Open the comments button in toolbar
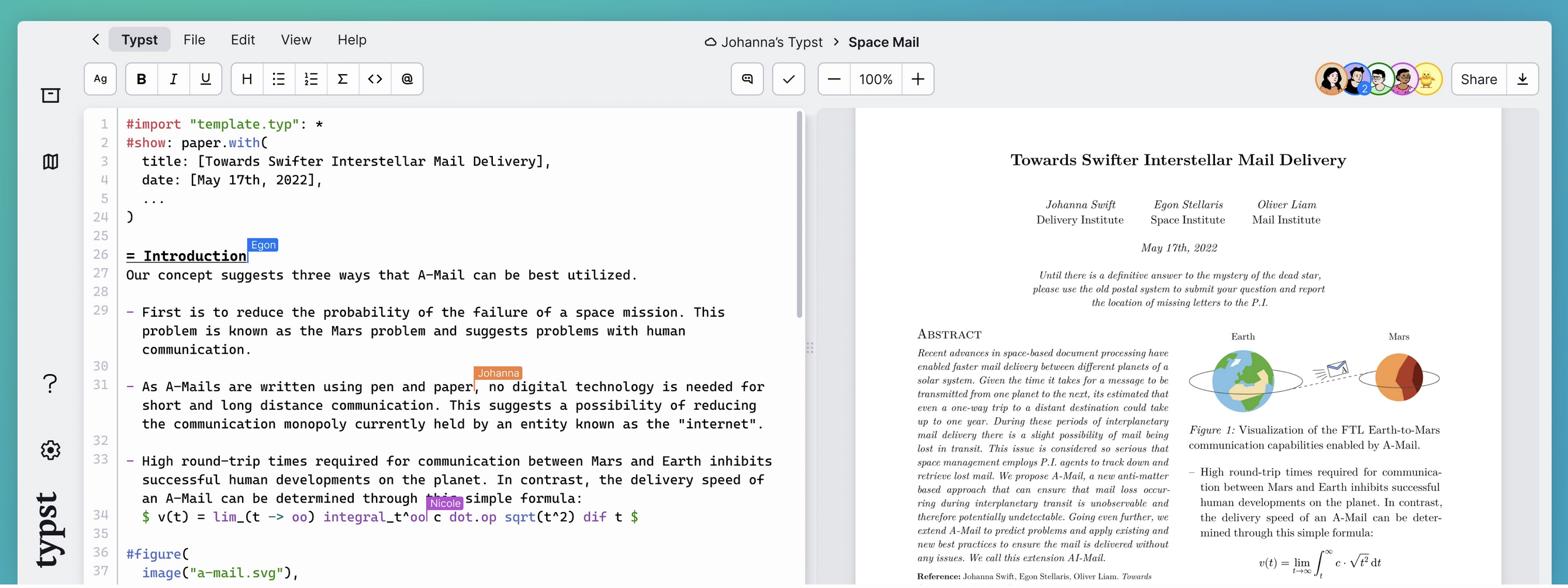This screenshot has width=1568, height=588. tap(748, 79)
